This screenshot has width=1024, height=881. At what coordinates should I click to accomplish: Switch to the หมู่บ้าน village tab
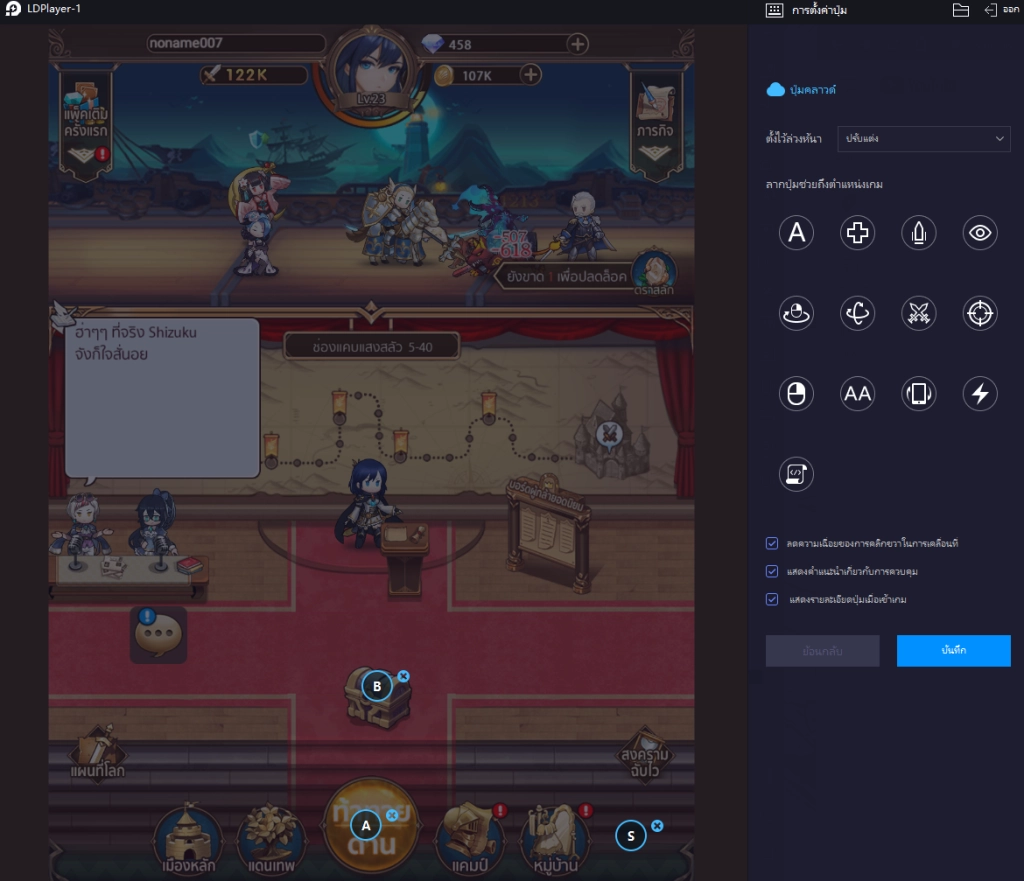tap(556, 840)
